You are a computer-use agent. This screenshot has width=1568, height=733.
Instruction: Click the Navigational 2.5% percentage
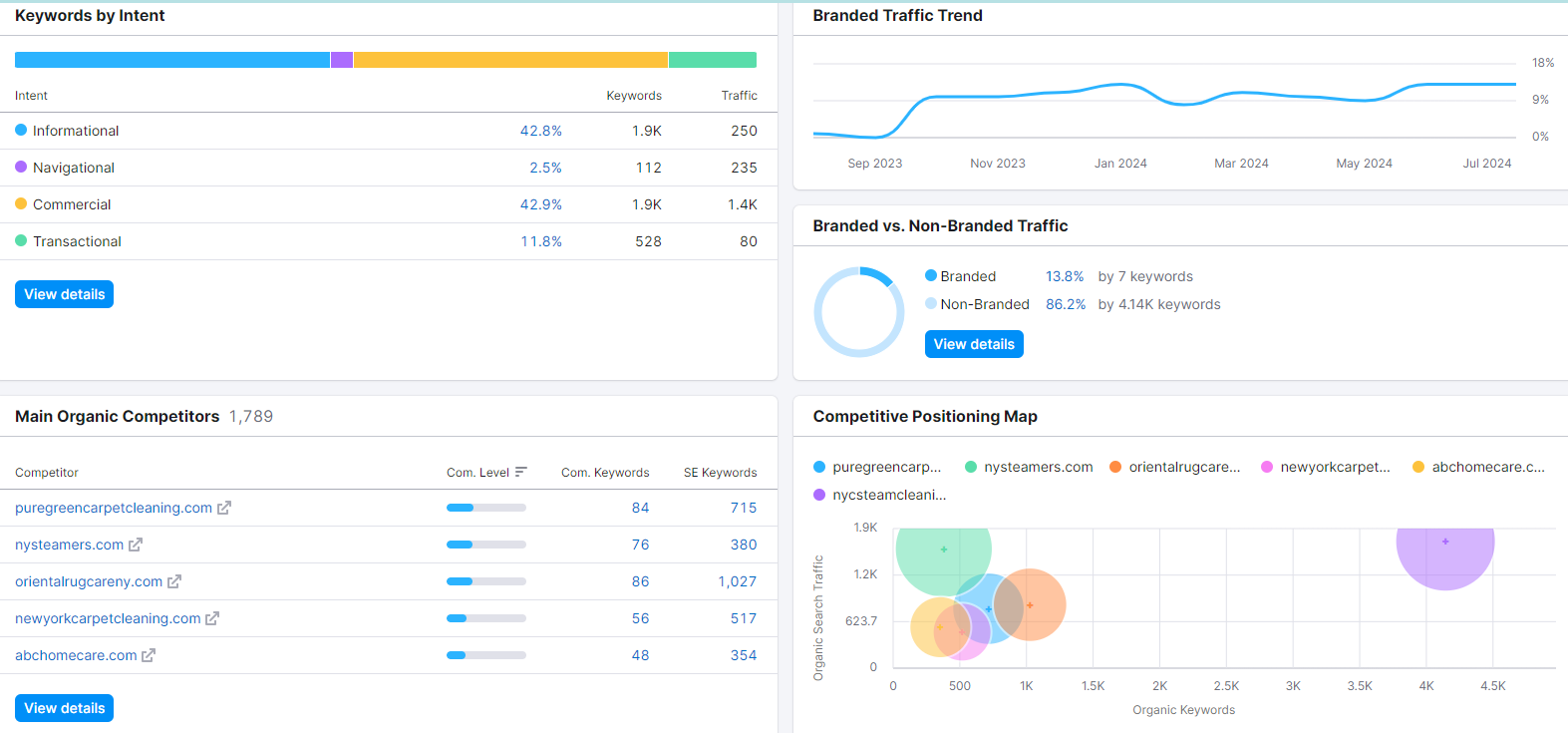click(545, 168)
